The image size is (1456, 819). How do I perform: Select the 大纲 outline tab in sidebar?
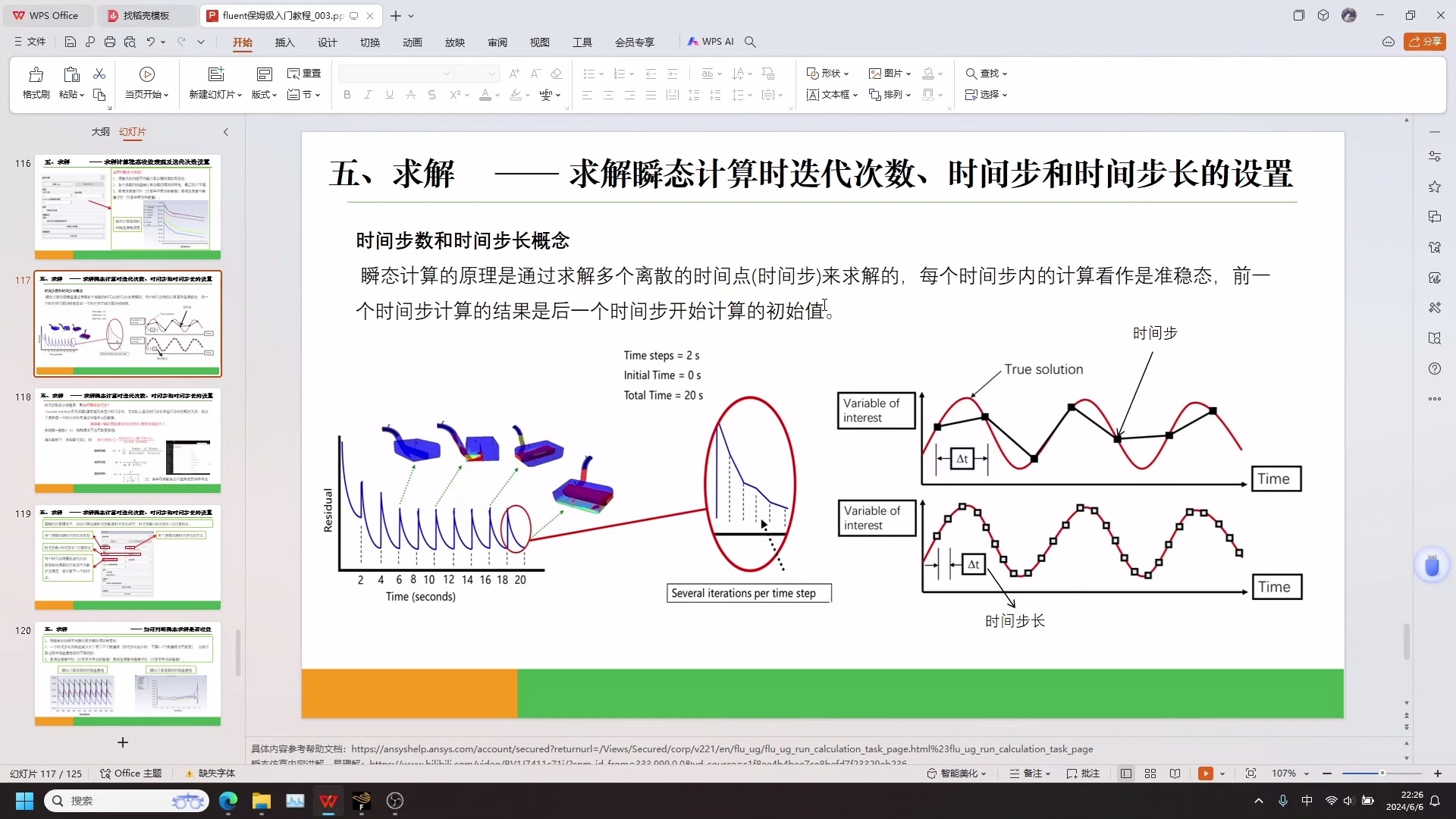pyautogui.click(x=99, y=131)
